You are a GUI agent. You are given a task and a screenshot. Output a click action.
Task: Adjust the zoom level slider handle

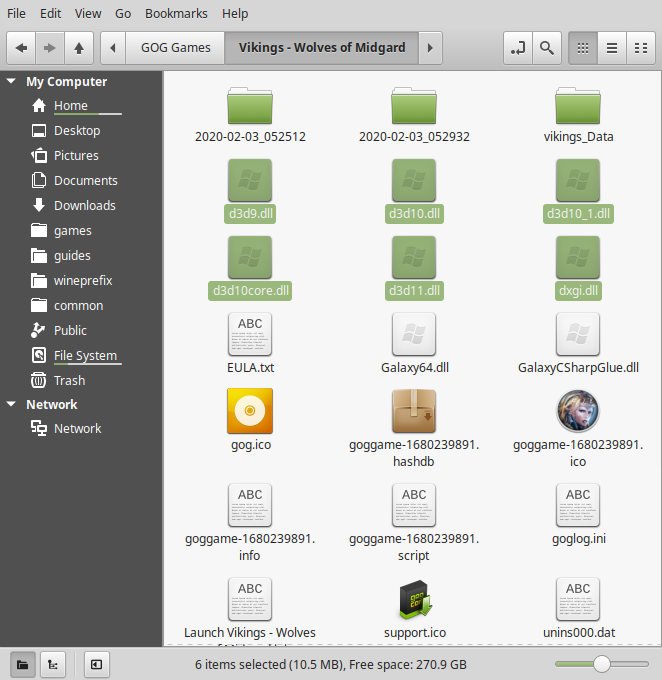tap(602, 664)
